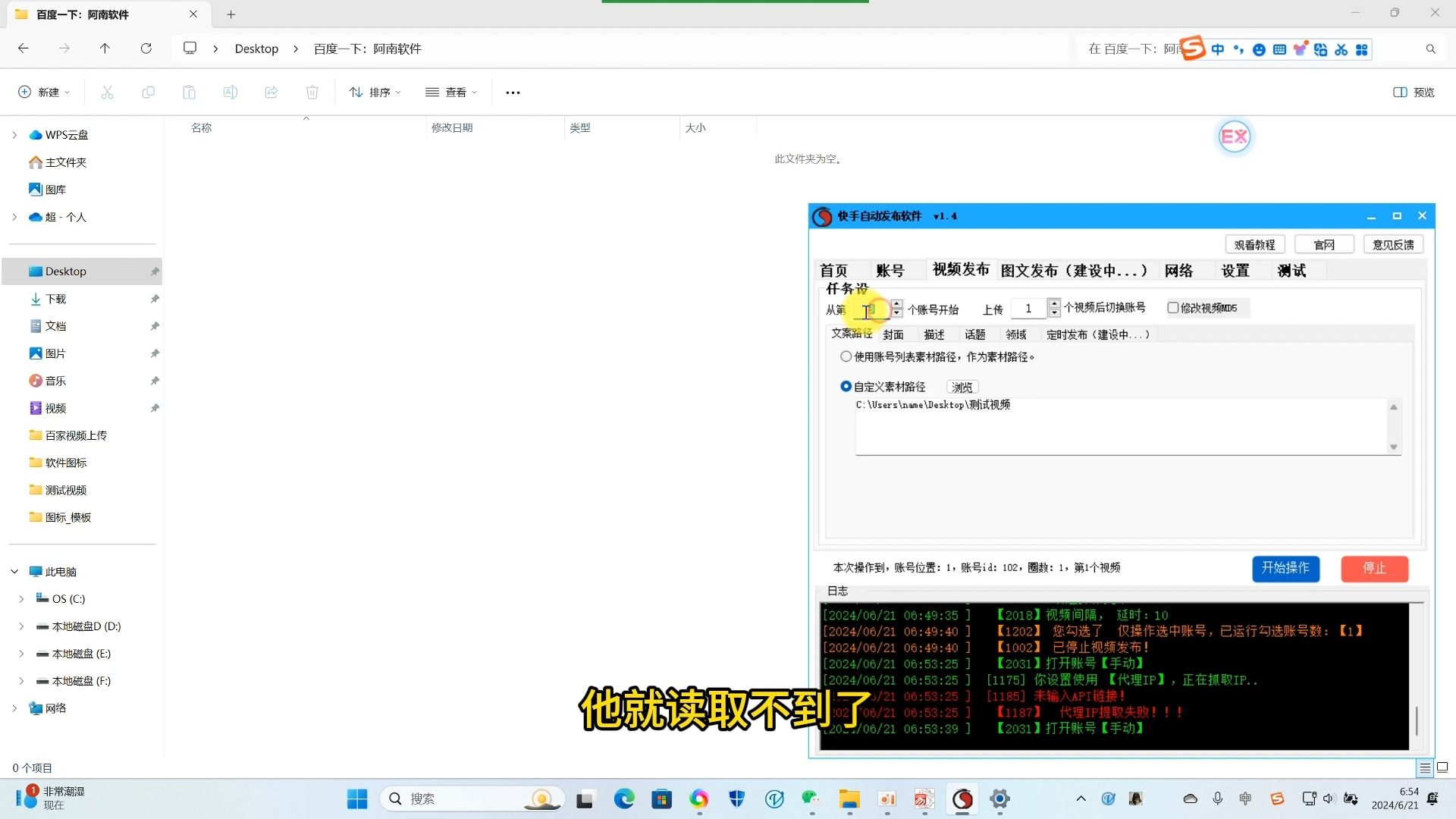Open the three-dot more options menu
The width and height of the screenshot is (1456, 819).
[513, 93]
